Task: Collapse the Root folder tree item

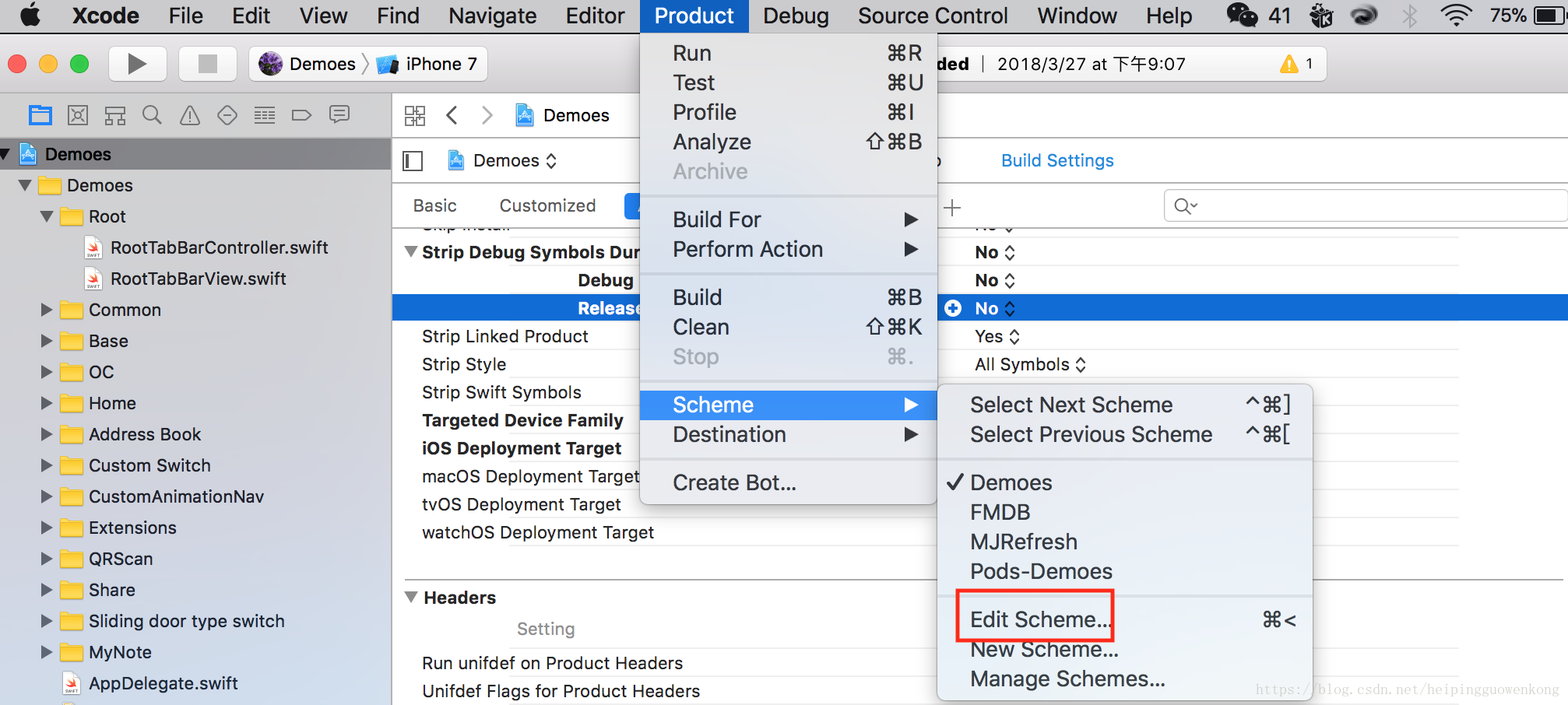Action: point(45,216)
